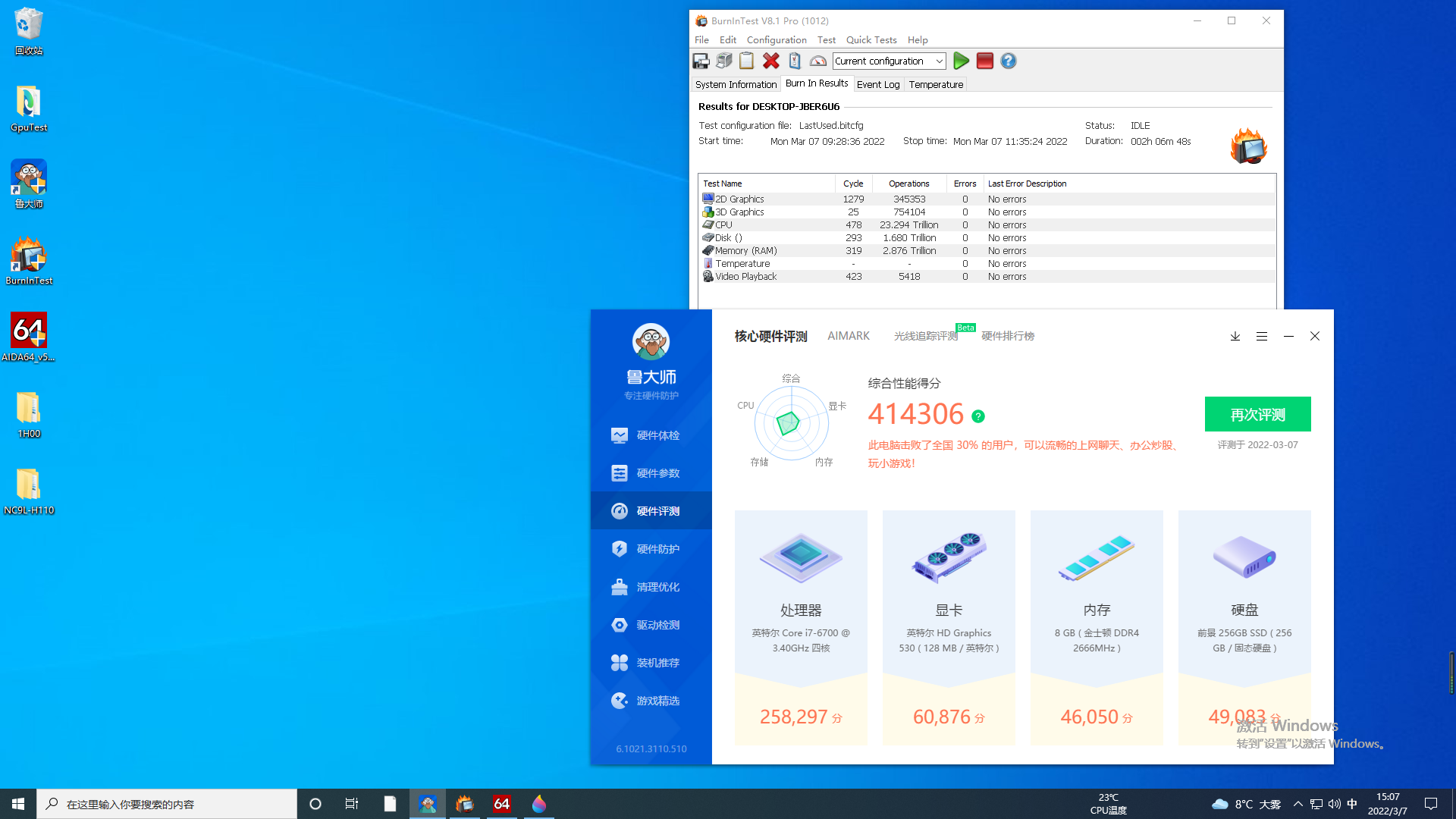
Task: Open the gauge dashboard toolbar icon
Action: tap(818, 61)
